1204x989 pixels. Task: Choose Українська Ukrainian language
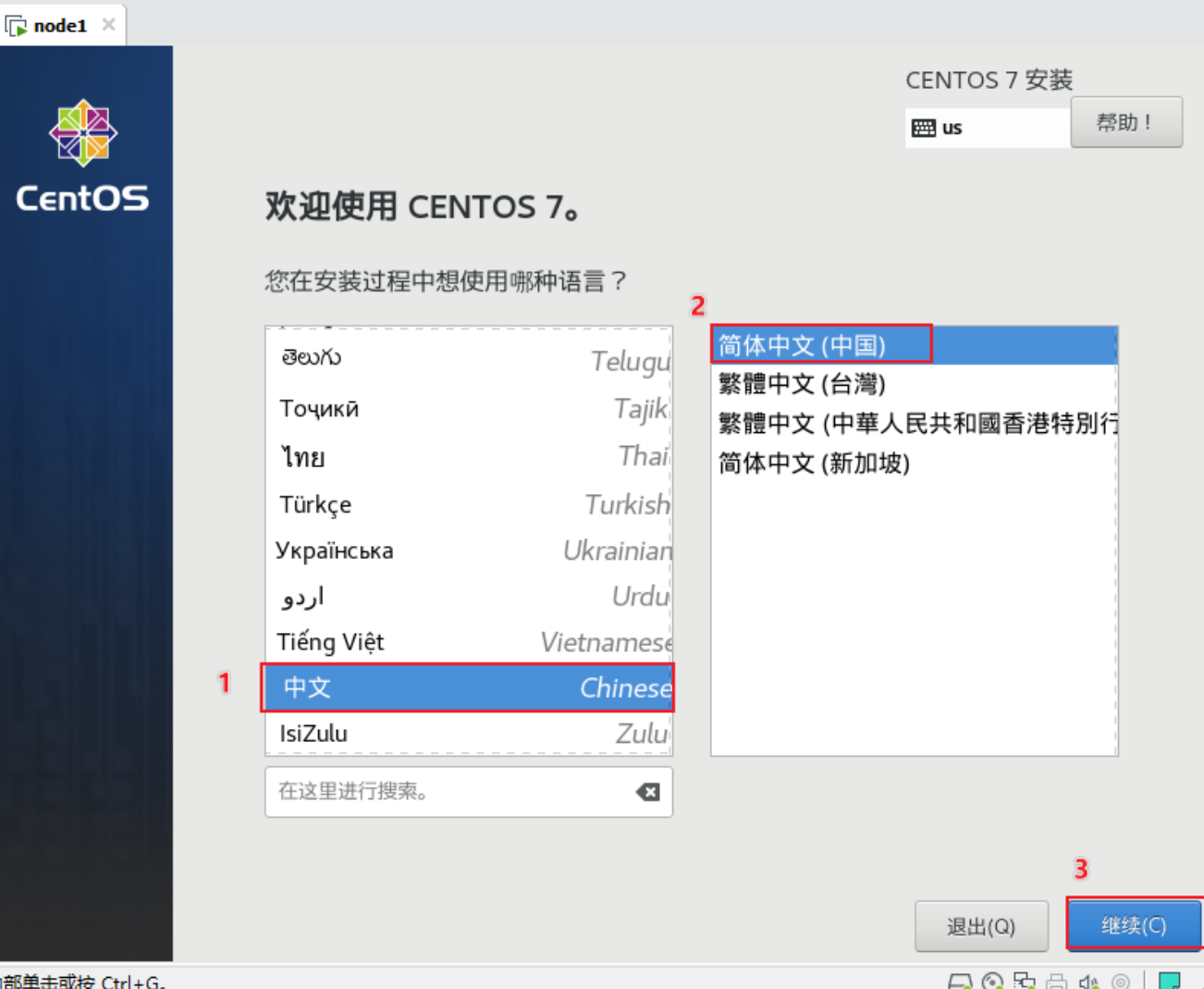pos(469,550)
